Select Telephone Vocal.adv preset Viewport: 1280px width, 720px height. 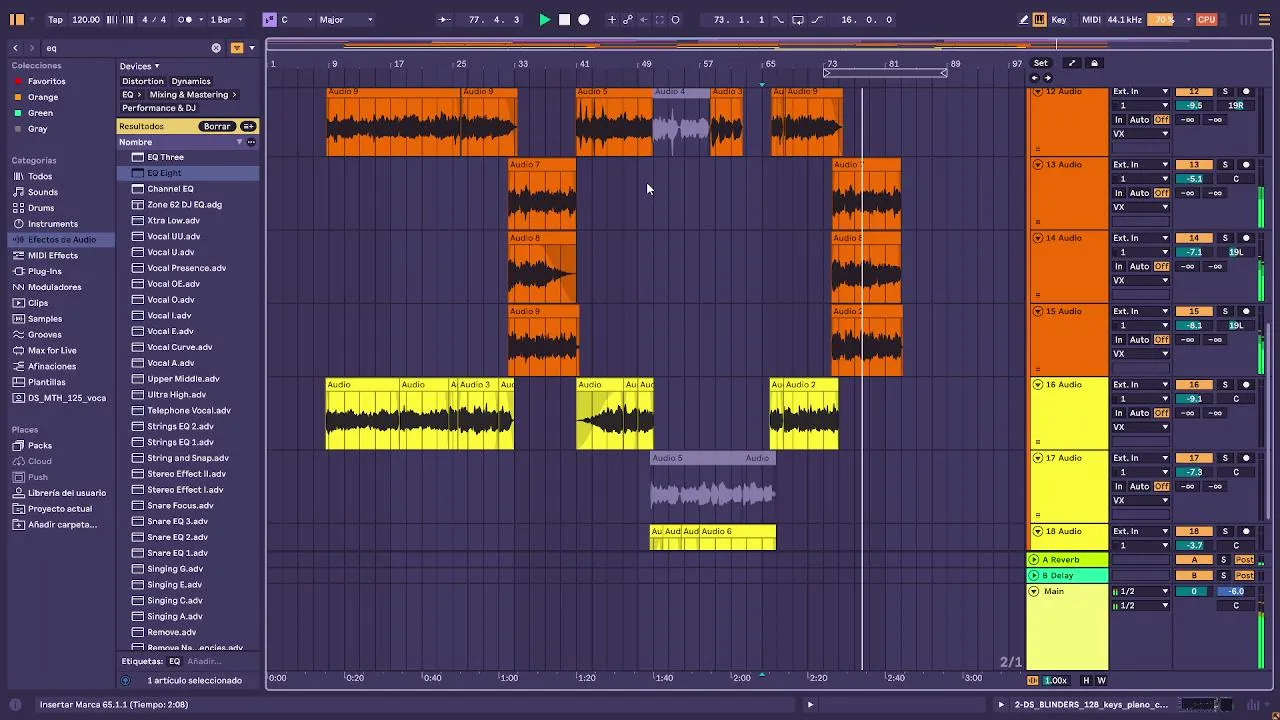click(189, 410)
